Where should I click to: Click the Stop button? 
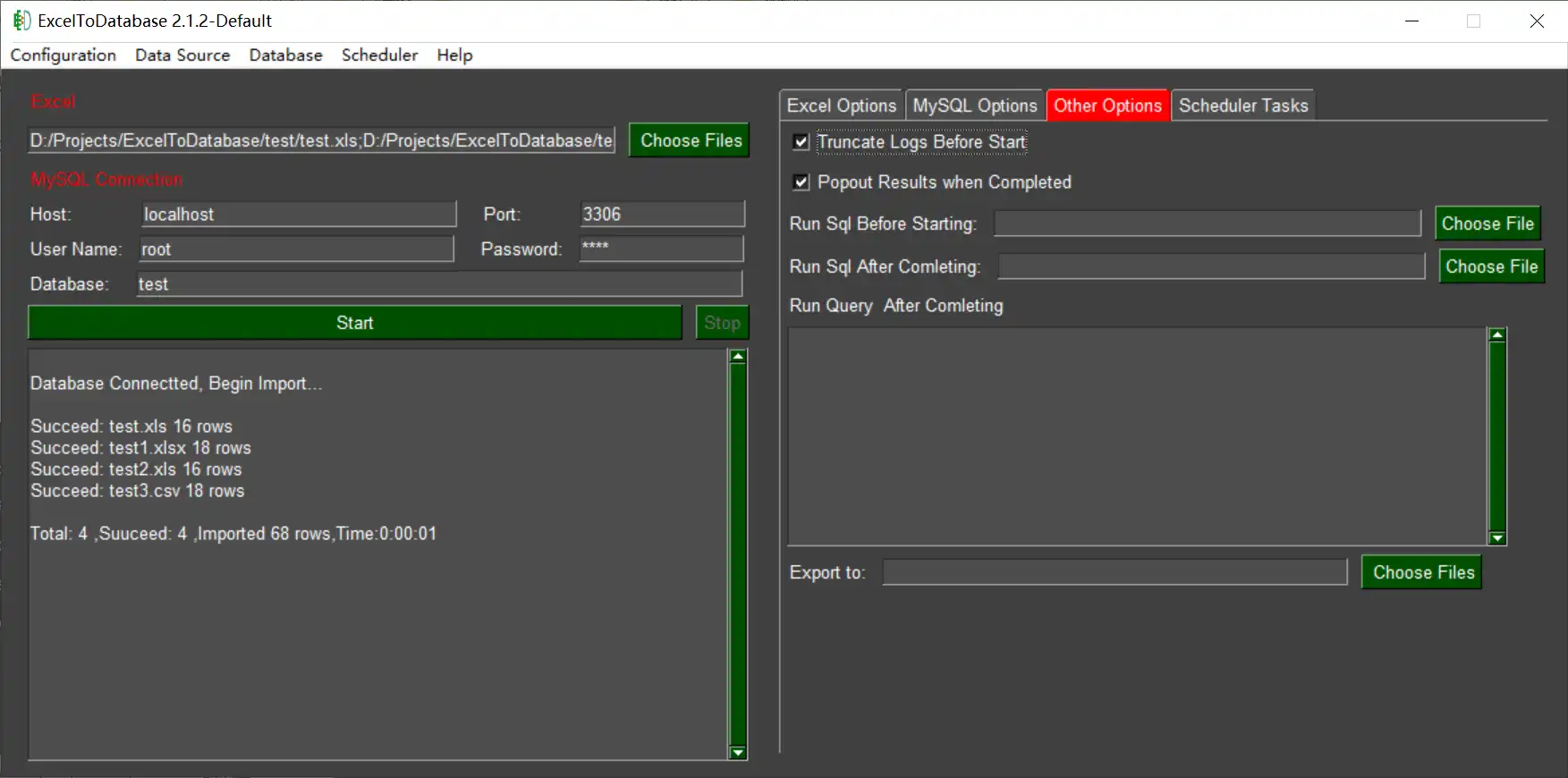[722, 323]
